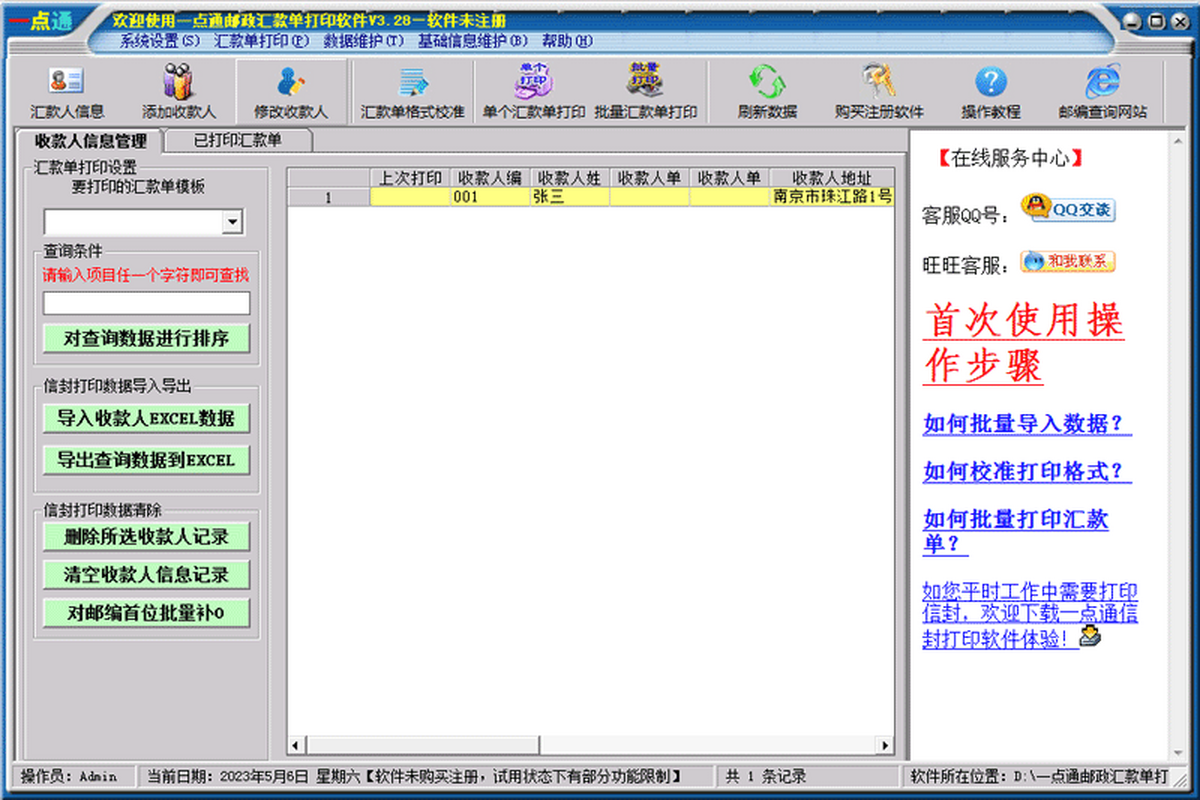
Task: Open 汇款人信息 toolbar icon
Action: click(x=67, y=92)
